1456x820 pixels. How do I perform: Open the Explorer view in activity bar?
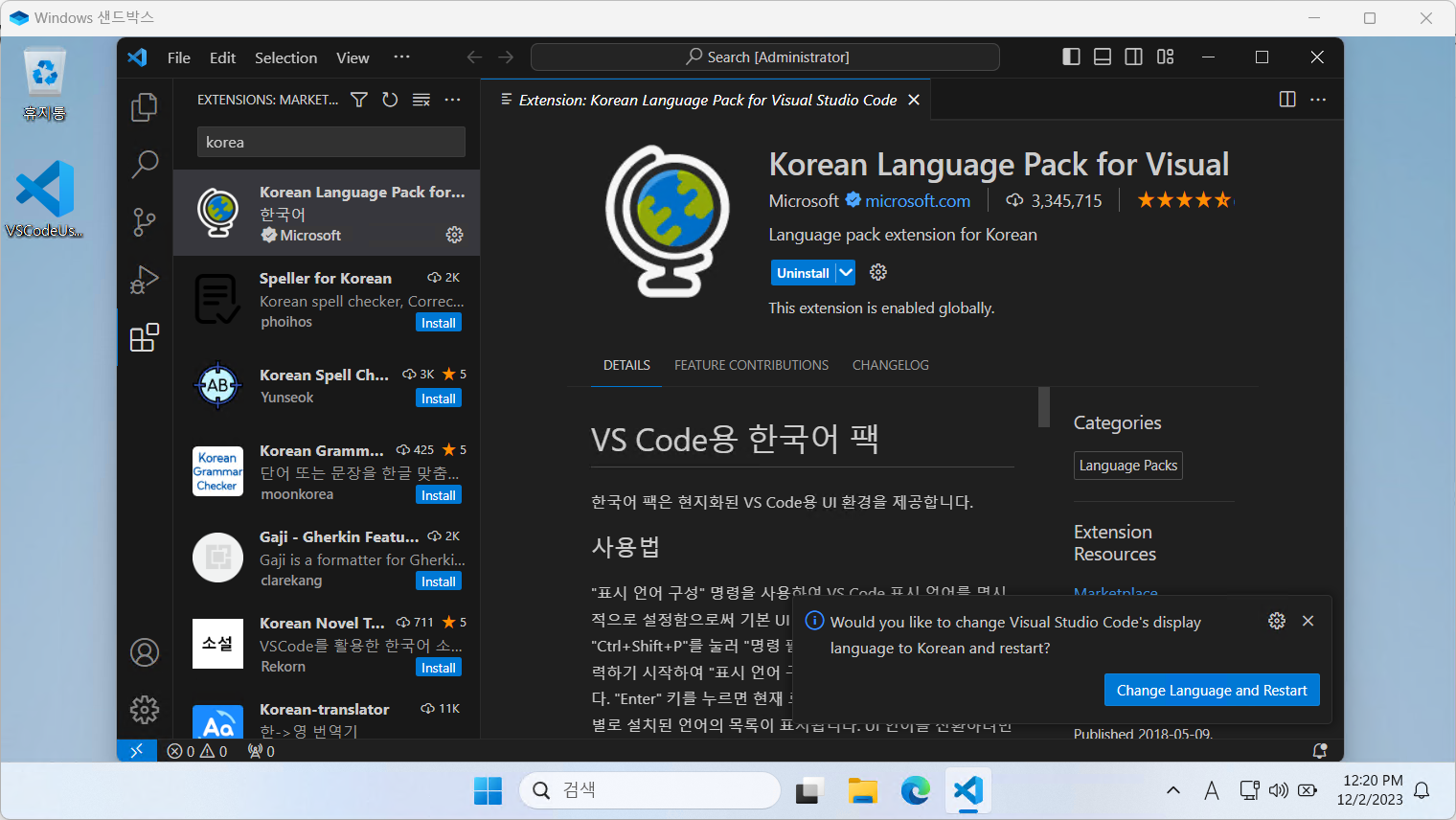point(145,106)
